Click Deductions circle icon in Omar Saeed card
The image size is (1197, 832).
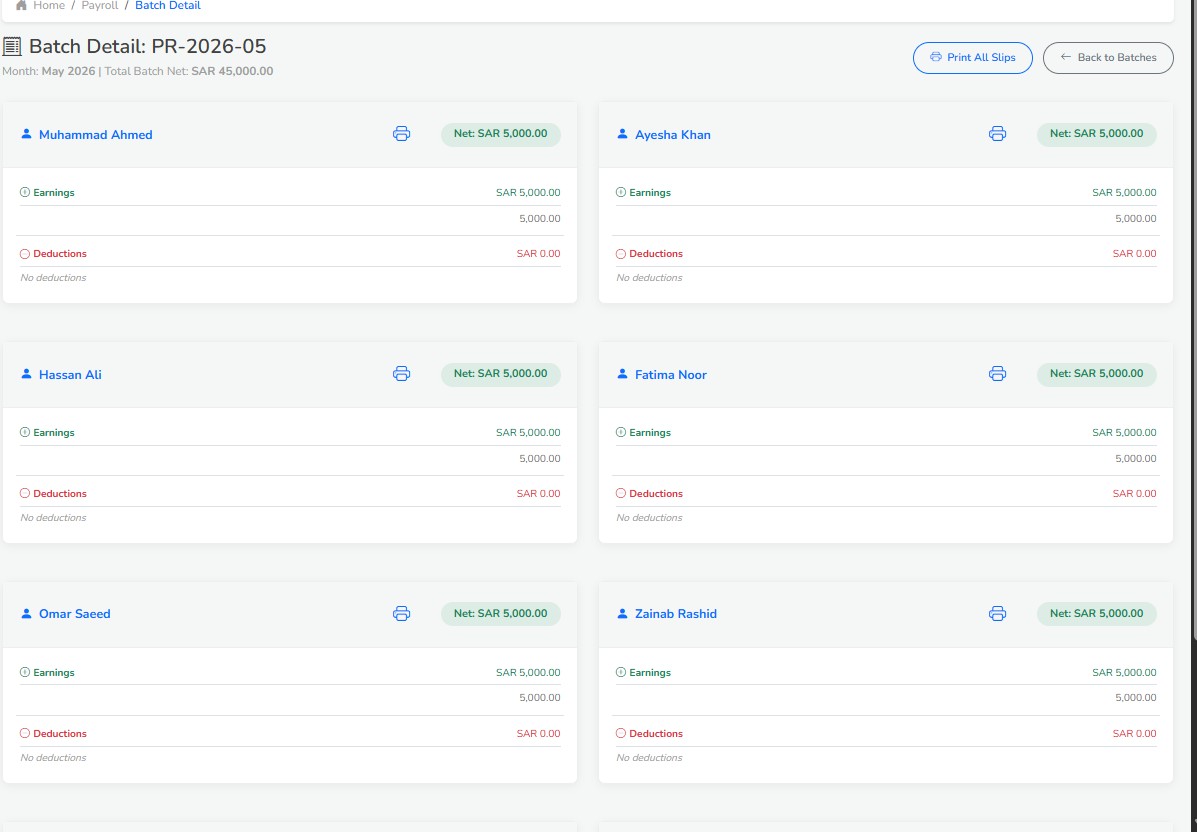click(24, 734)
